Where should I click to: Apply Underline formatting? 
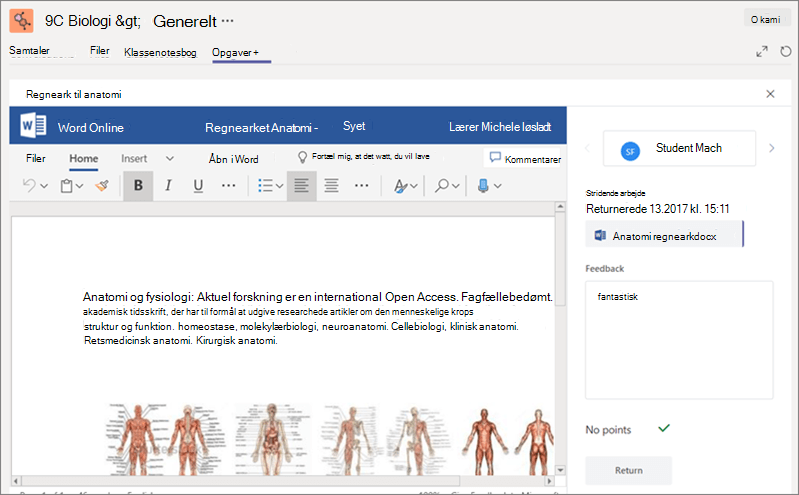(x=198, y=186)
